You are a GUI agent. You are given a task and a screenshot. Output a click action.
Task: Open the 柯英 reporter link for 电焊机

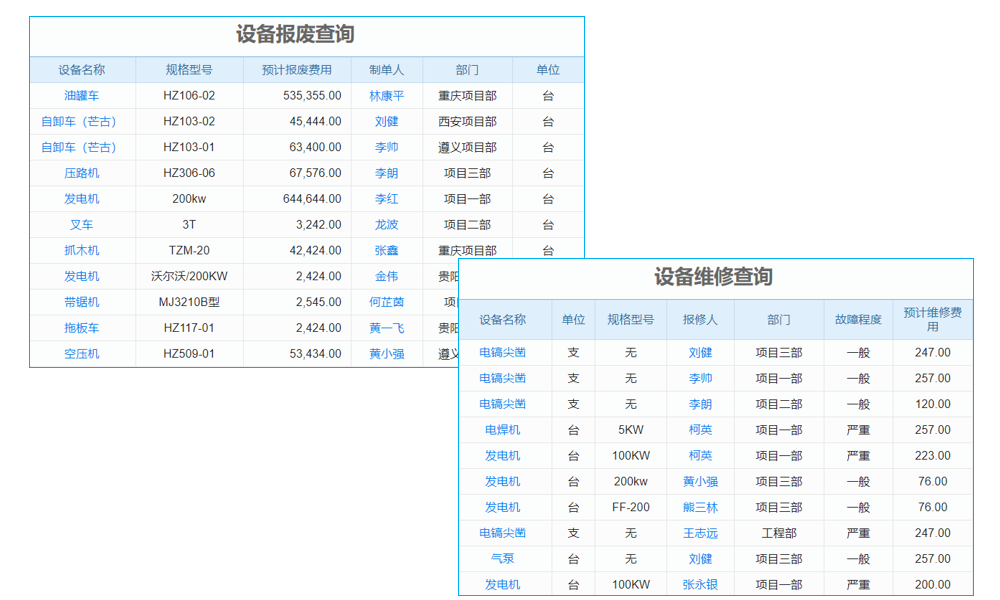(x=700, y=429)
